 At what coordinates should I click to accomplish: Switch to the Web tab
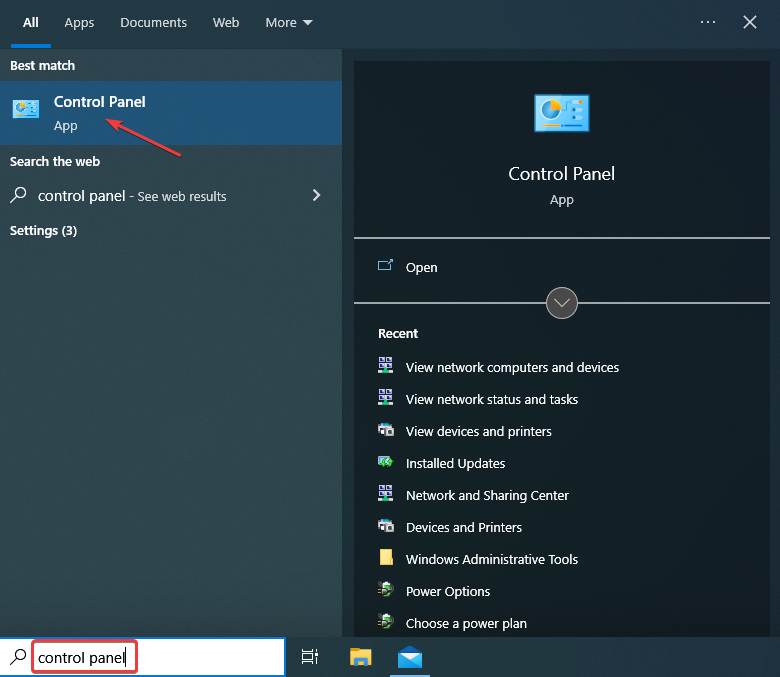click(x=226, y=23)
